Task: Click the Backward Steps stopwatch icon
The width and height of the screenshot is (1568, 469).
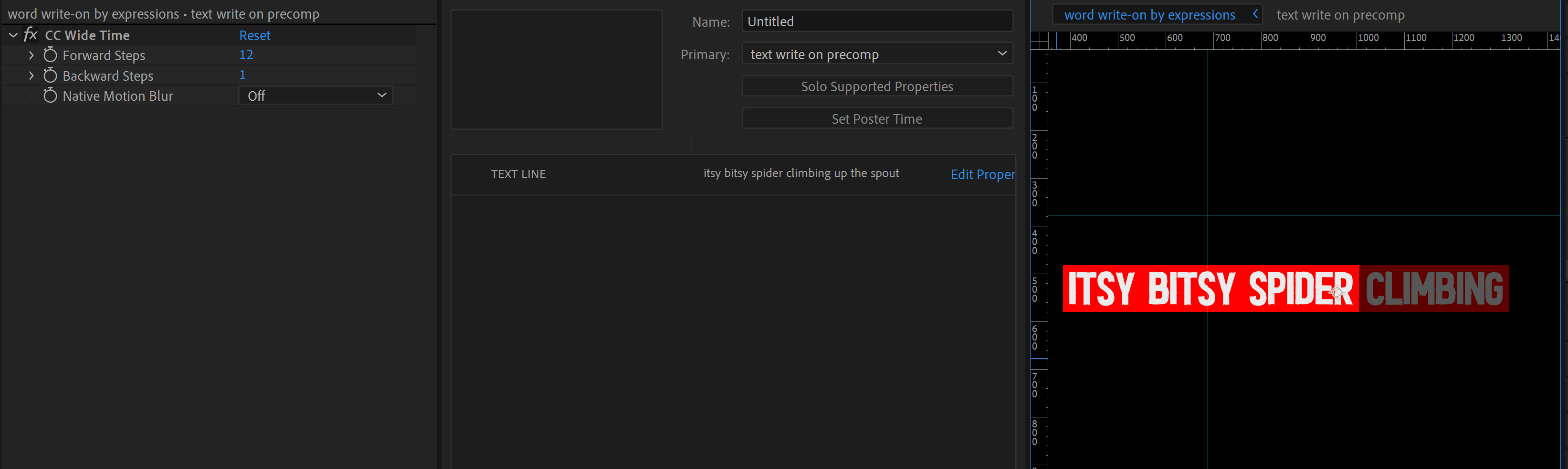Action: (x=50, y=75)
